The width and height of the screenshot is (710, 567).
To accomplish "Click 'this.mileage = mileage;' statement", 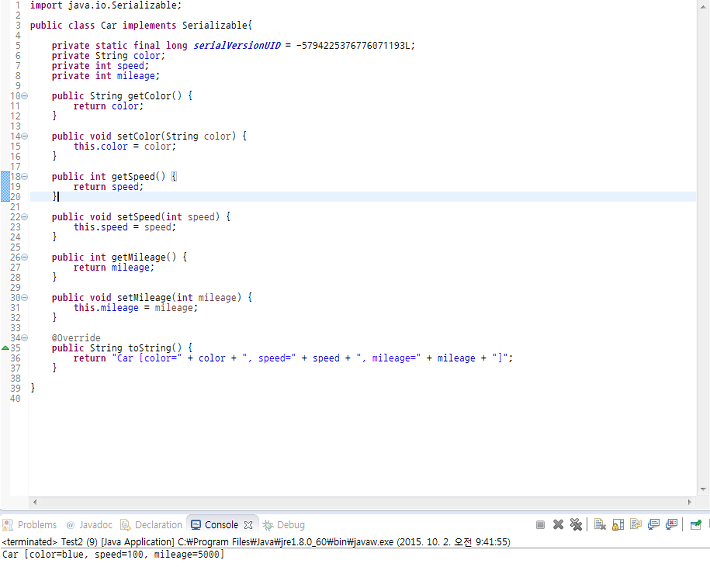I will pyautogui.click(x=135, y=308).
